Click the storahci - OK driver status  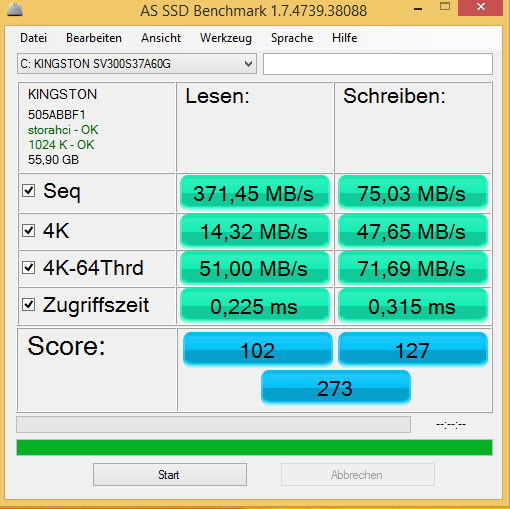click(63, 130)
